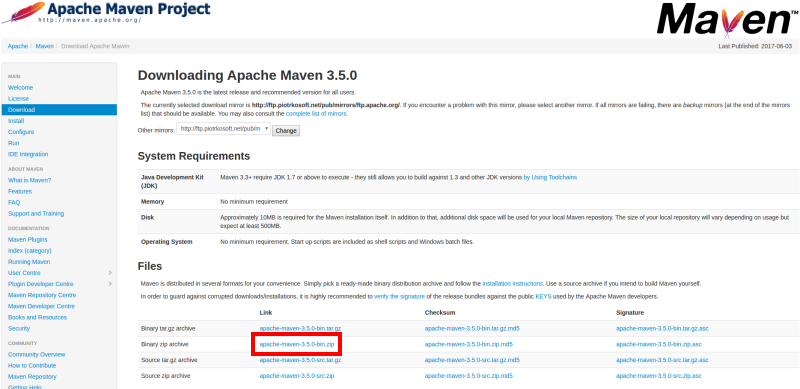Open FAQ in sidebar

coord(14,203)
